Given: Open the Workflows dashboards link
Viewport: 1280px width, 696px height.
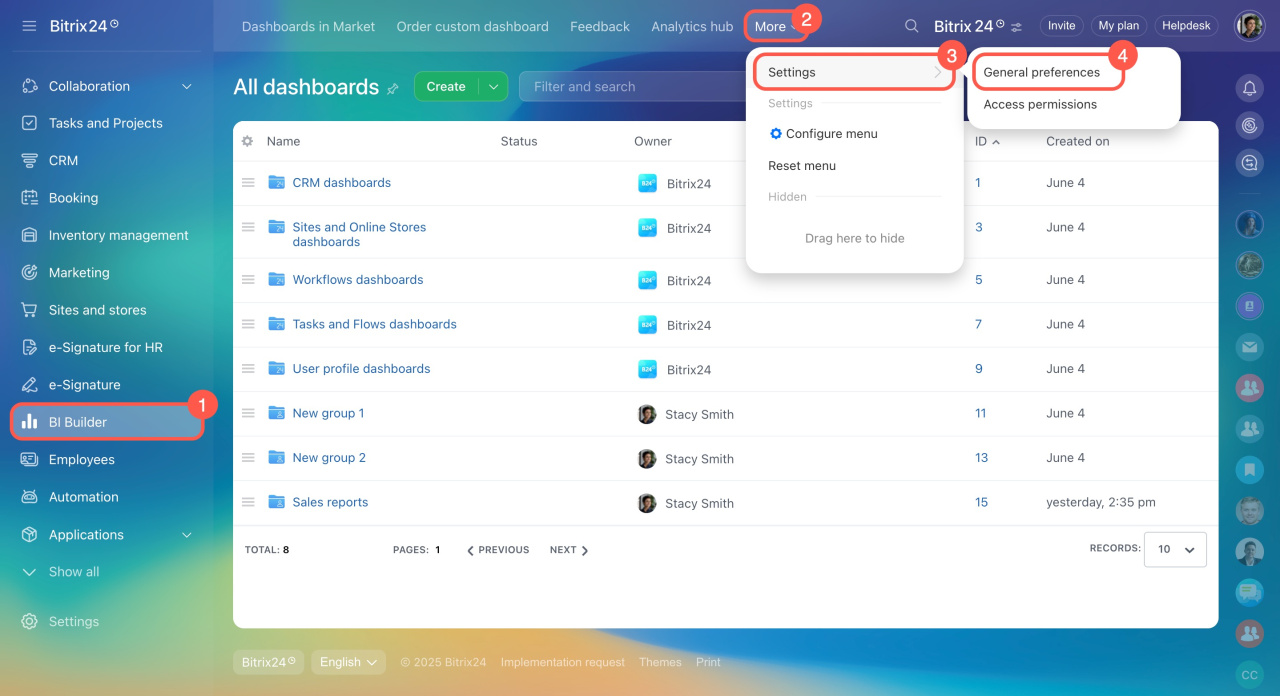Looking at the screenshot, I should [358, 279].
